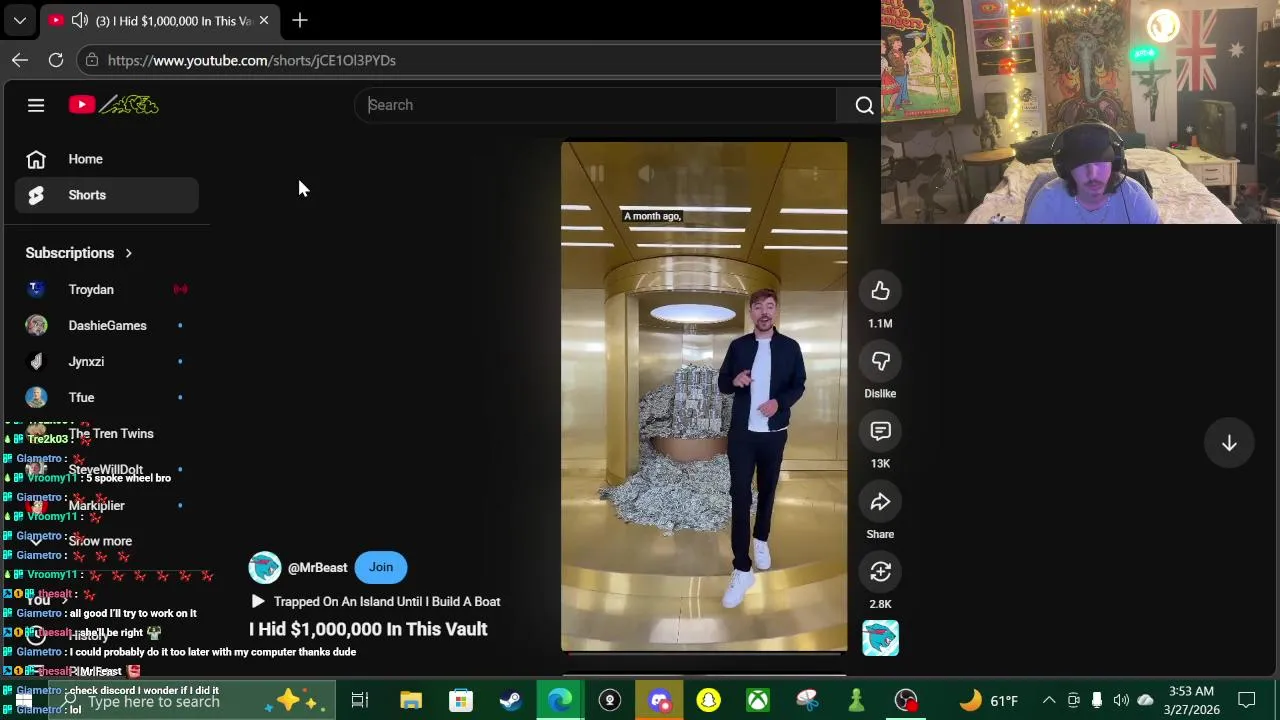Open the weather widget showing 61°F

click(989, 701)
